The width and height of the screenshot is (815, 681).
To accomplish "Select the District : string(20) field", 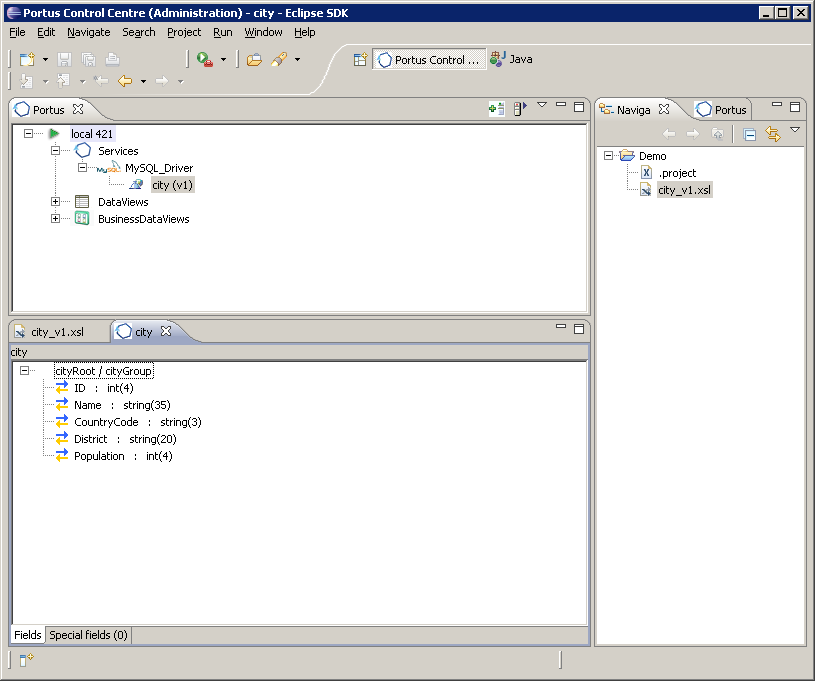I will (x=125, y=440).
